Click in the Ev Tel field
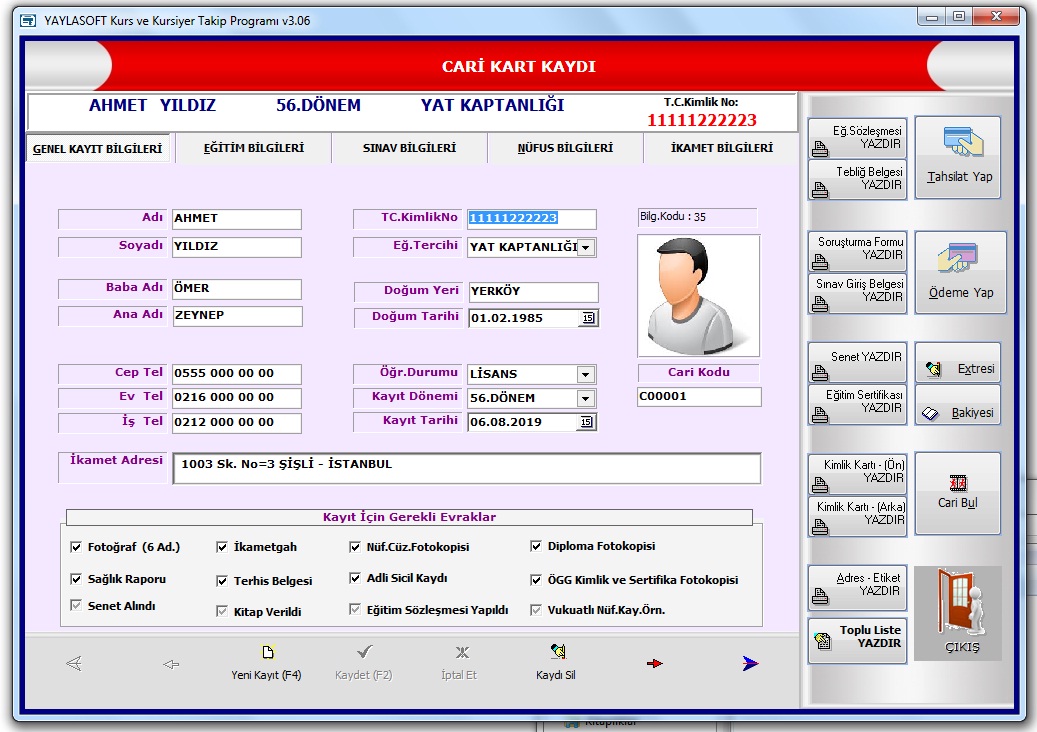The image size is (1037, 732). click(x=237, y=398)
